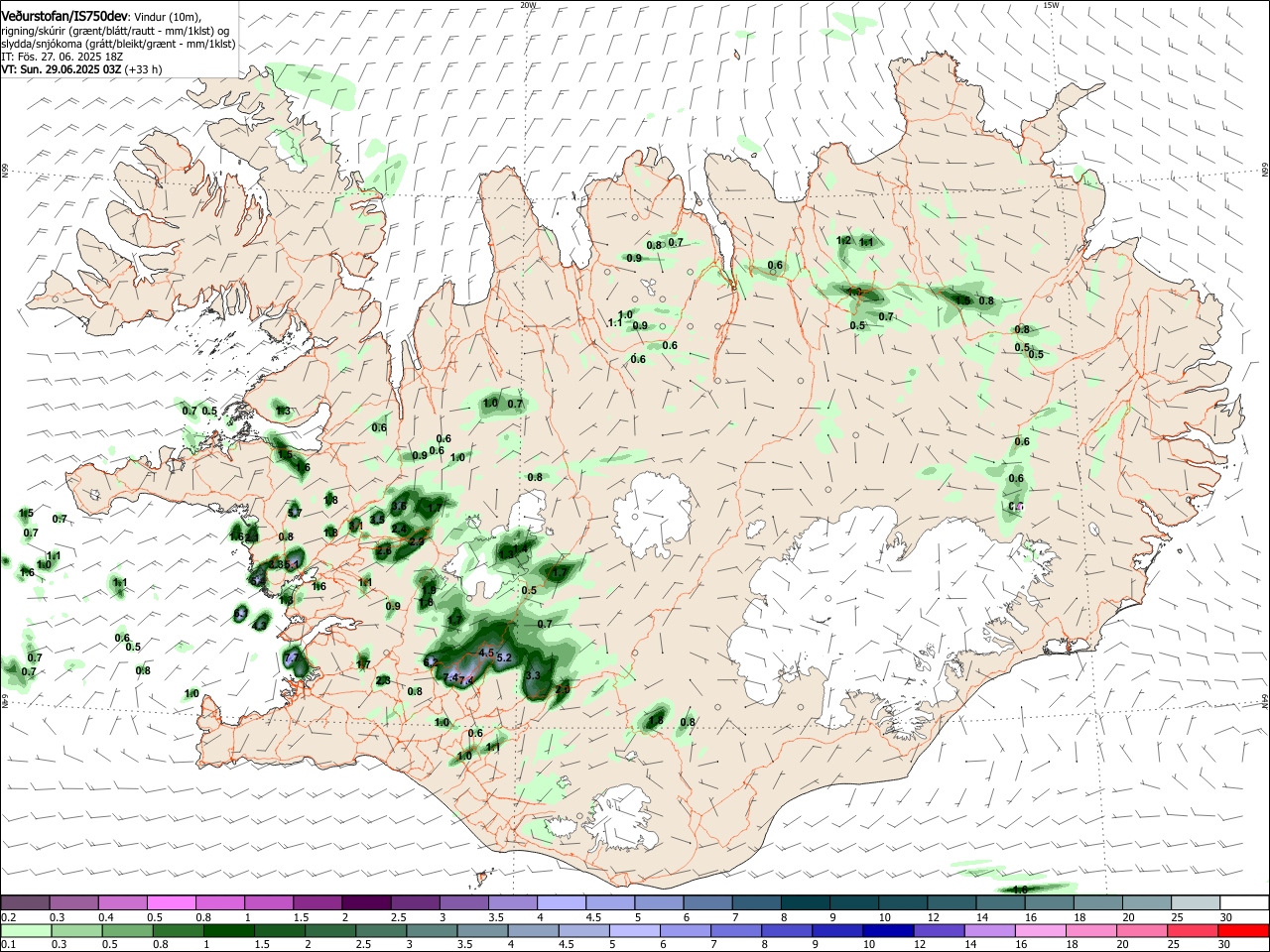Image resolution: width=1270 pixels, height=952 pixels.
Task: Select navy blue bottom legend swatch between 10 and 12
Action: [x=886, y=930]
